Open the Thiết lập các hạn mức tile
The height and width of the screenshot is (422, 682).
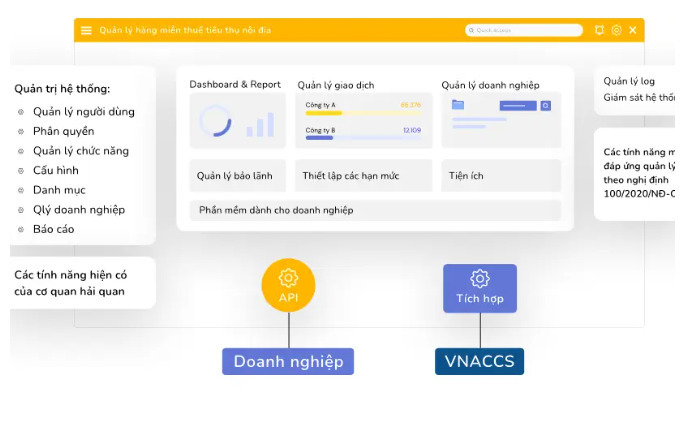pyautogui.click(x=350, y=176)
